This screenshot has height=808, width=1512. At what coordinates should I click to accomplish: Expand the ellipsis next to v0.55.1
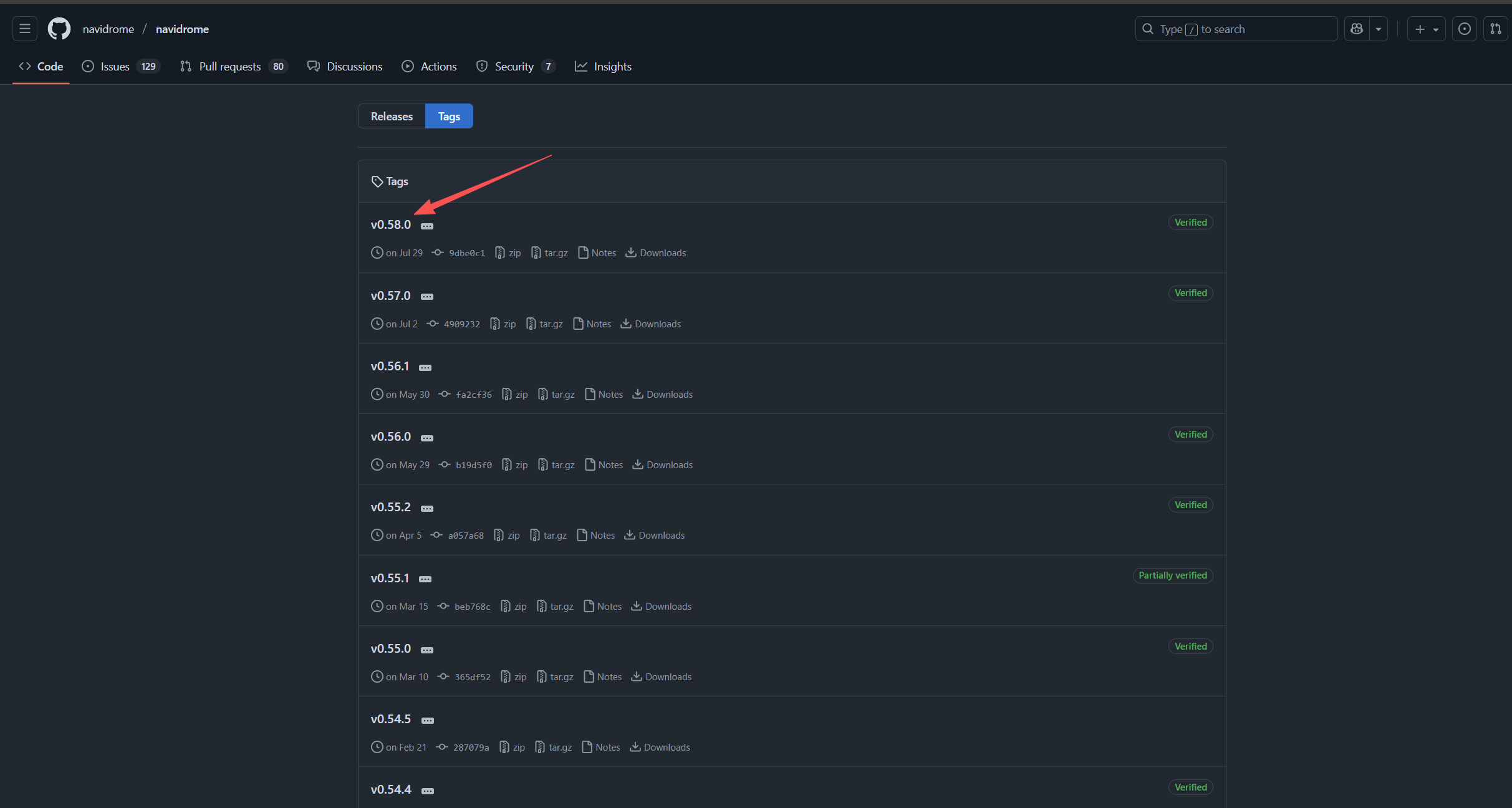click(425, 579)
